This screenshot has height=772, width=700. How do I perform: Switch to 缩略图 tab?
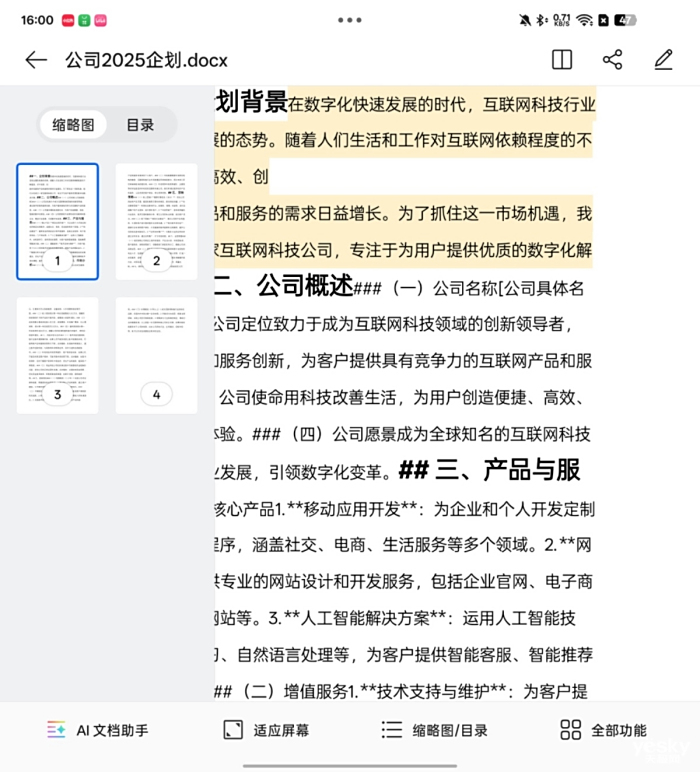74,125
